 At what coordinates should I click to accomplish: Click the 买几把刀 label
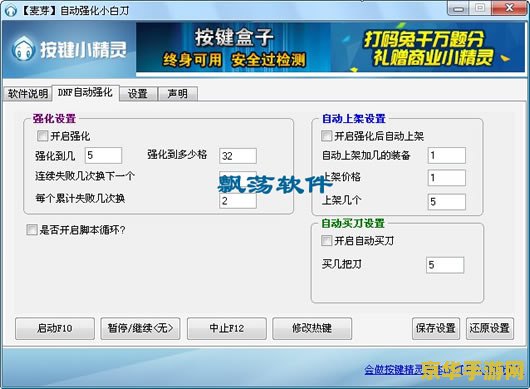coord(342,264)
